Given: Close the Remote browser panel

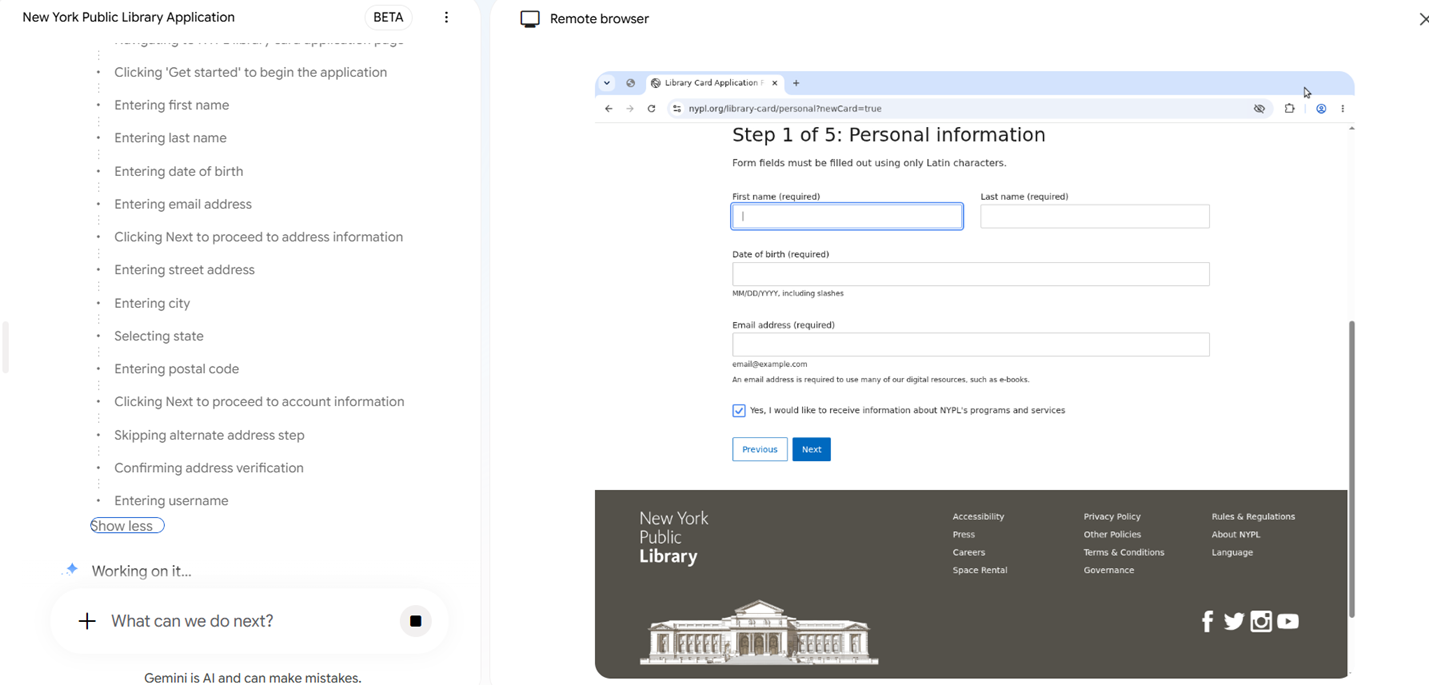Looking at the screenshot, I should 1423,19.
